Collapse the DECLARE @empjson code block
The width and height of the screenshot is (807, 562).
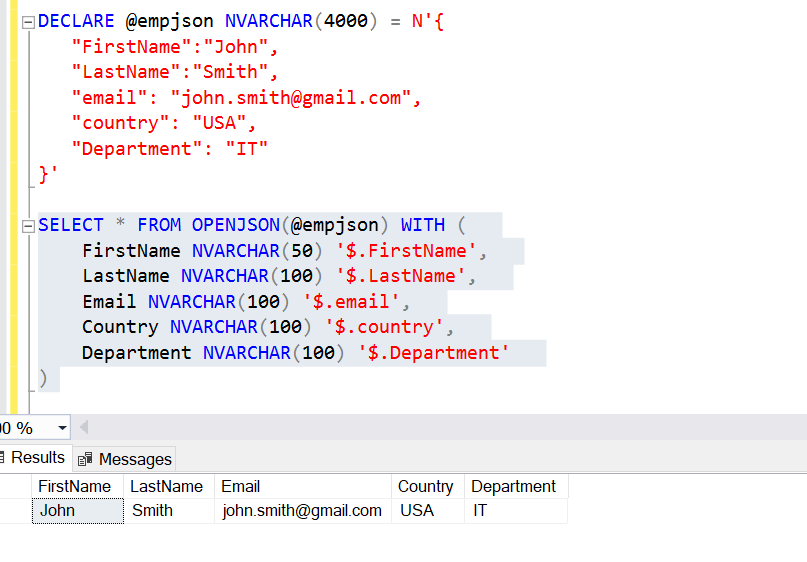tap(28, 22)
